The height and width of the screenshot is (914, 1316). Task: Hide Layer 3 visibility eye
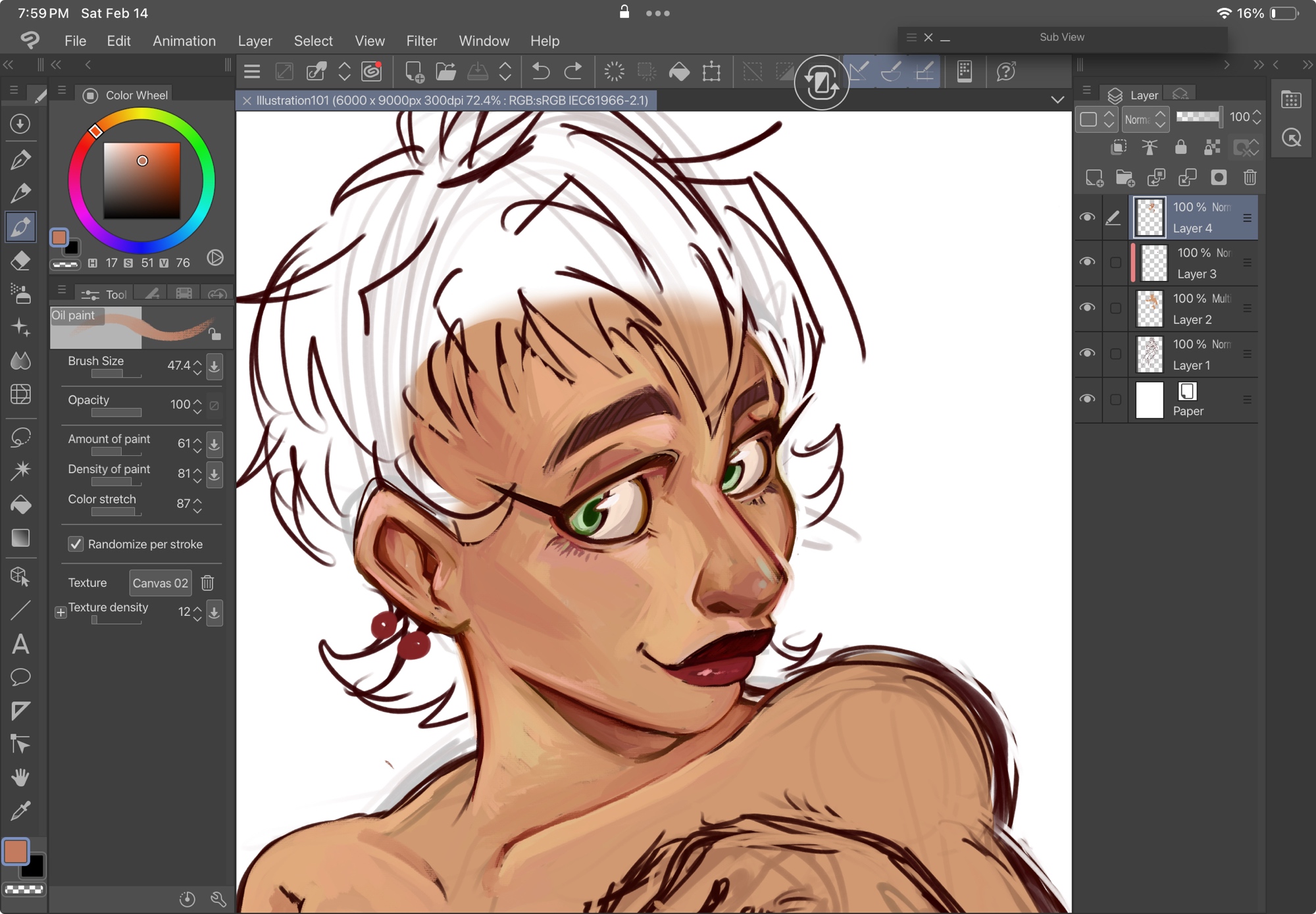tap(1087, 262)
